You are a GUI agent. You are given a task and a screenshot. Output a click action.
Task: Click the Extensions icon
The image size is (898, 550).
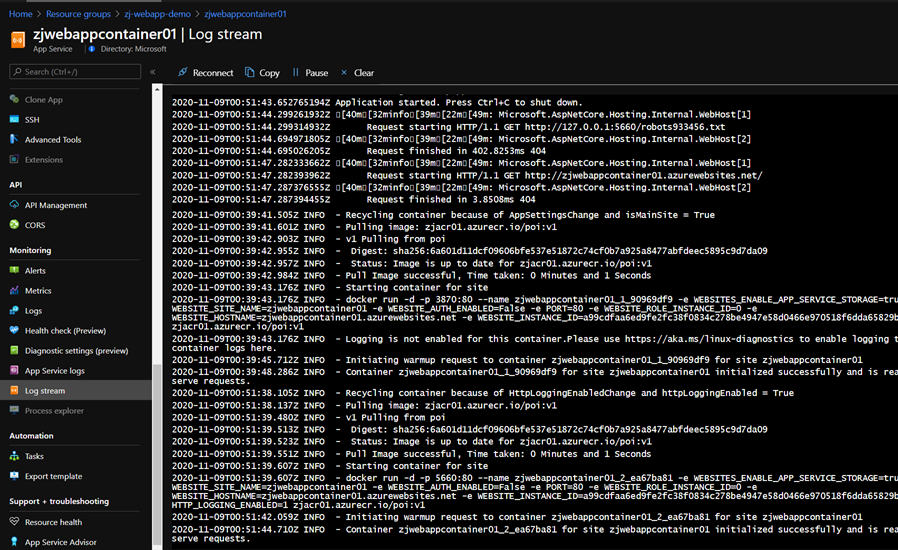[x=14, y=159]
